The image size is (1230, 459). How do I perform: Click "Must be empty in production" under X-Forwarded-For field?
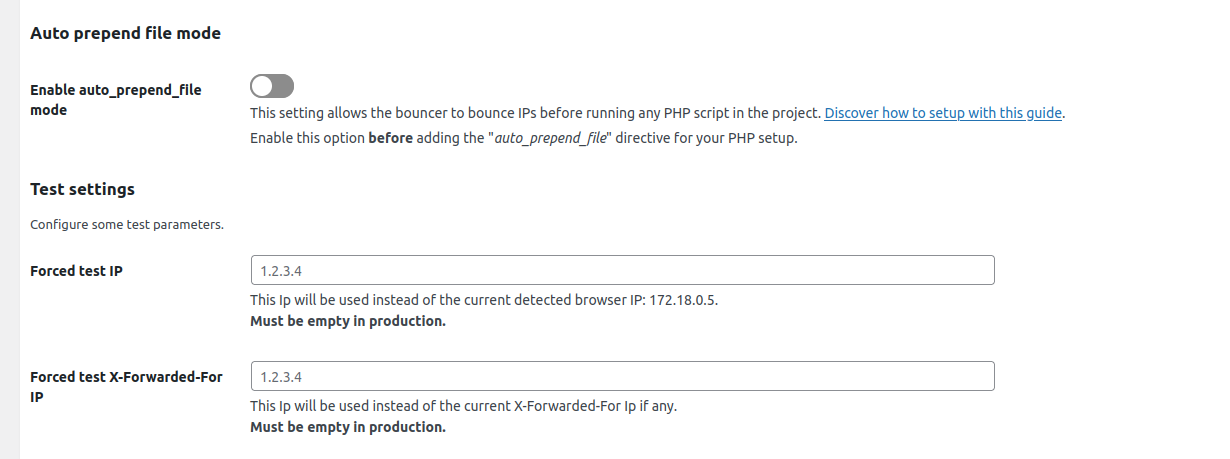pos(347,427)
